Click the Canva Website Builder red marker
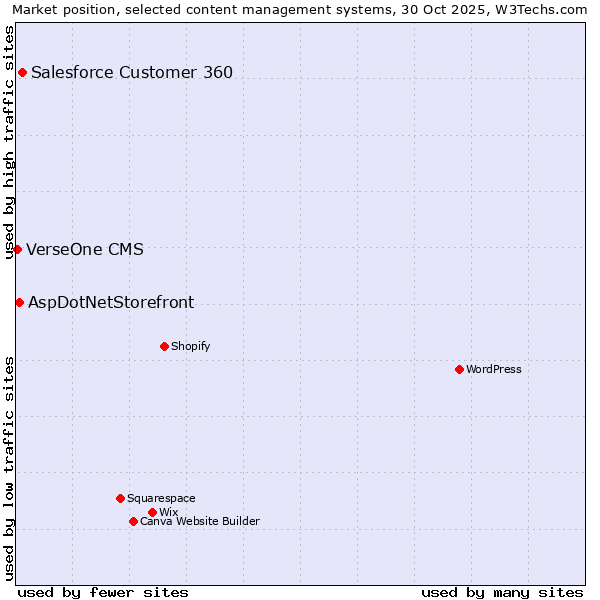This screenshot has width=600, height=600. (133, 521)
